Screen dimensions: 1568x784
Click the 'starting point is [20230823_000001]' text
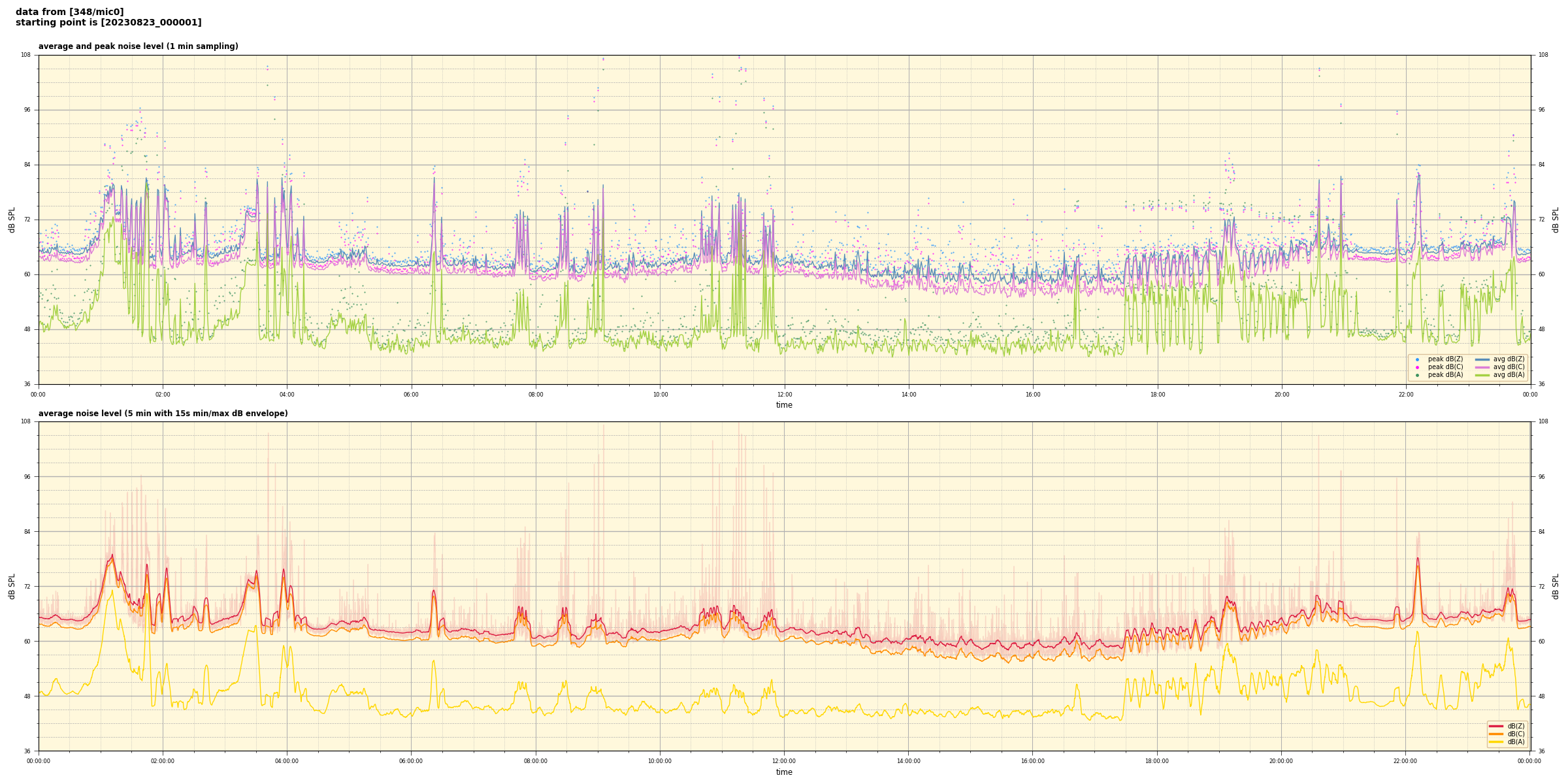[x=108, y=22]
